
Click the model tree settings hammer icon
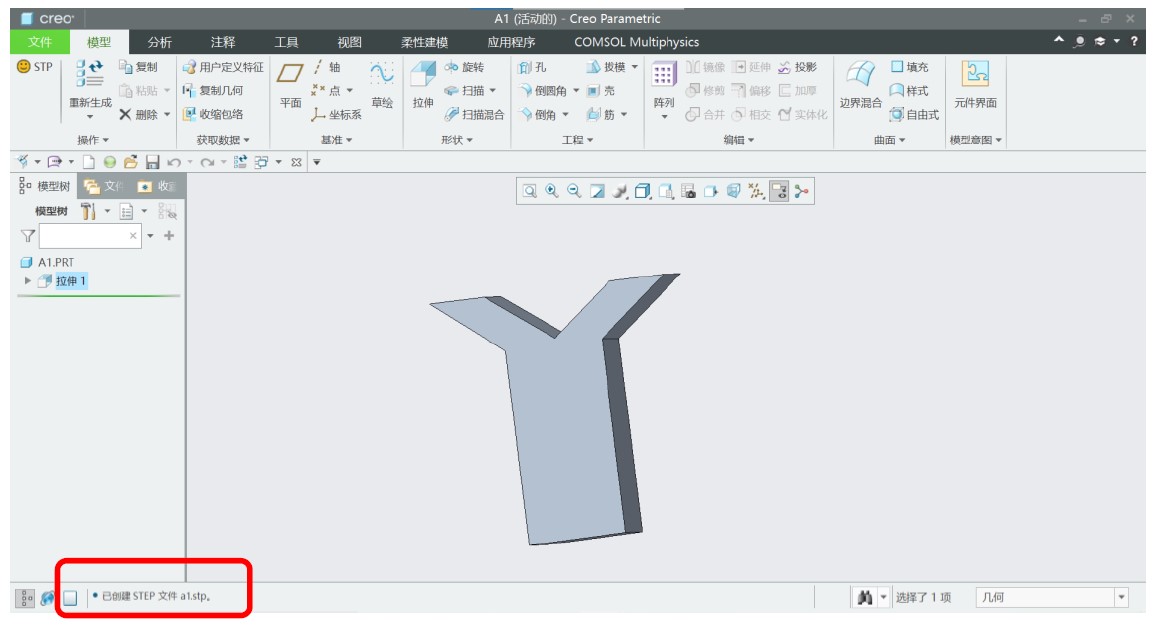coord(88,211)
